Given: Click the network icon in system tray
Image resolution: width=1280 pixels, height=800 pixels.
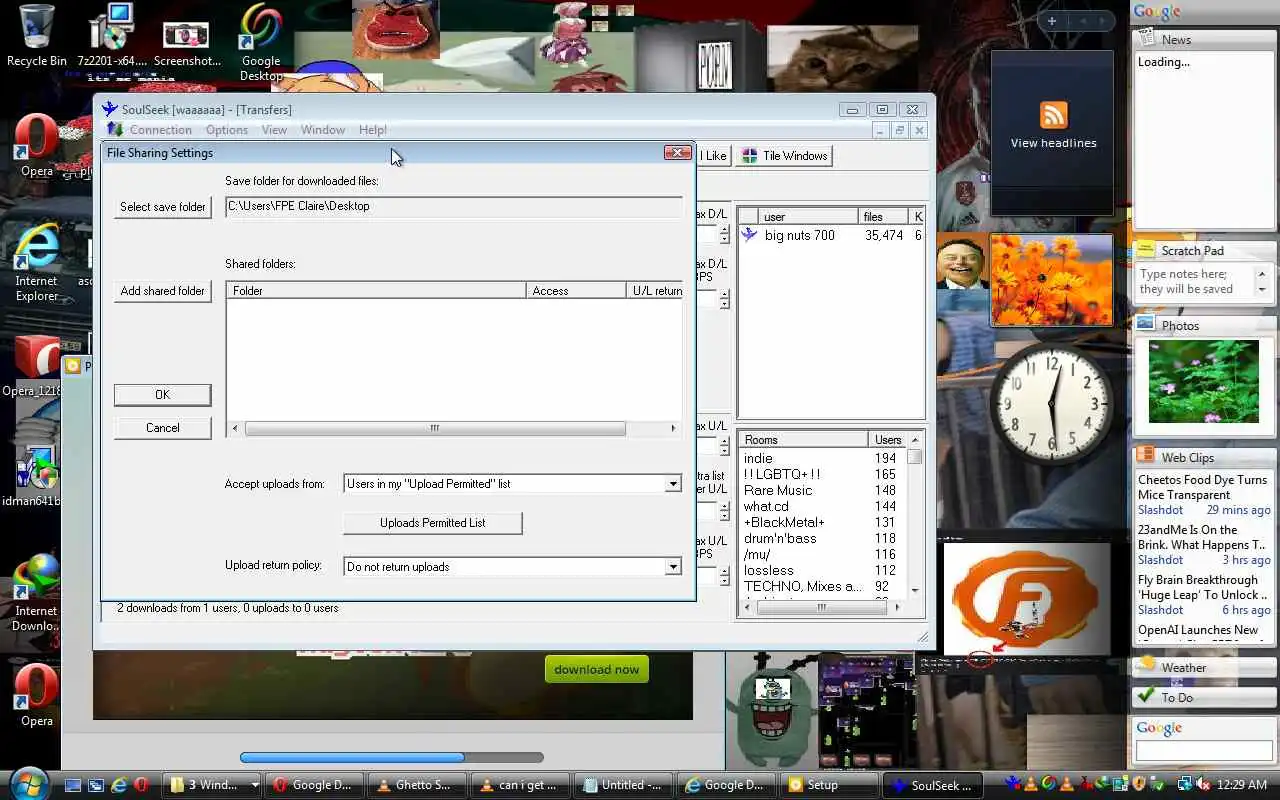Looking at the screenshot, I should [x=1183, y=785].
